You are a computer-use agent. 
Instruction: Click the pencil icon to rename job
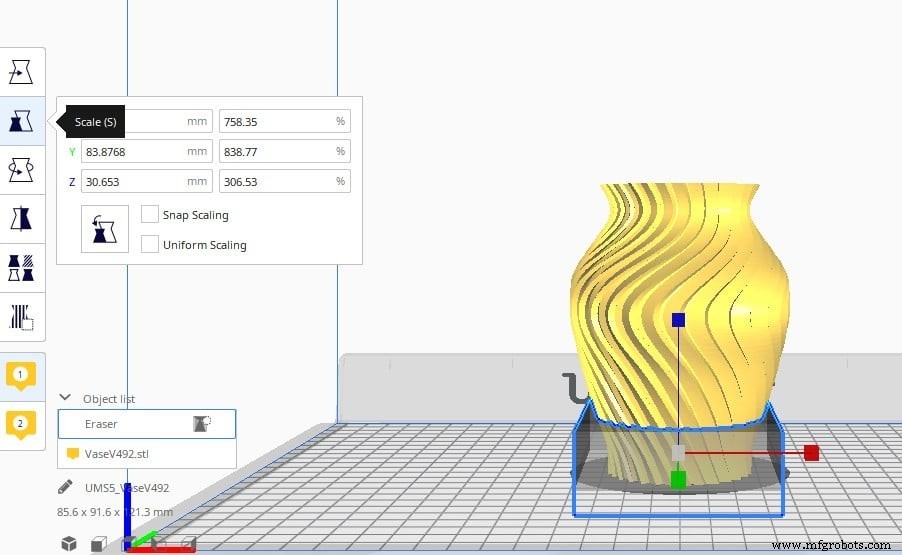pyautogui.click(x=65, y=487)
